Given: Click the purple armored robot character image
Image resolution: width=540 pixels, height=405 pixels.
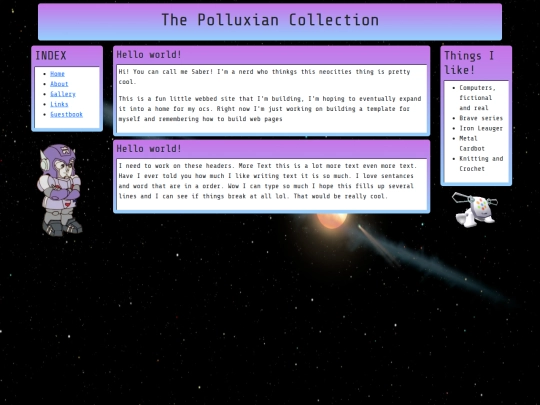Looking at the screenshot, I should click(60, 190).
